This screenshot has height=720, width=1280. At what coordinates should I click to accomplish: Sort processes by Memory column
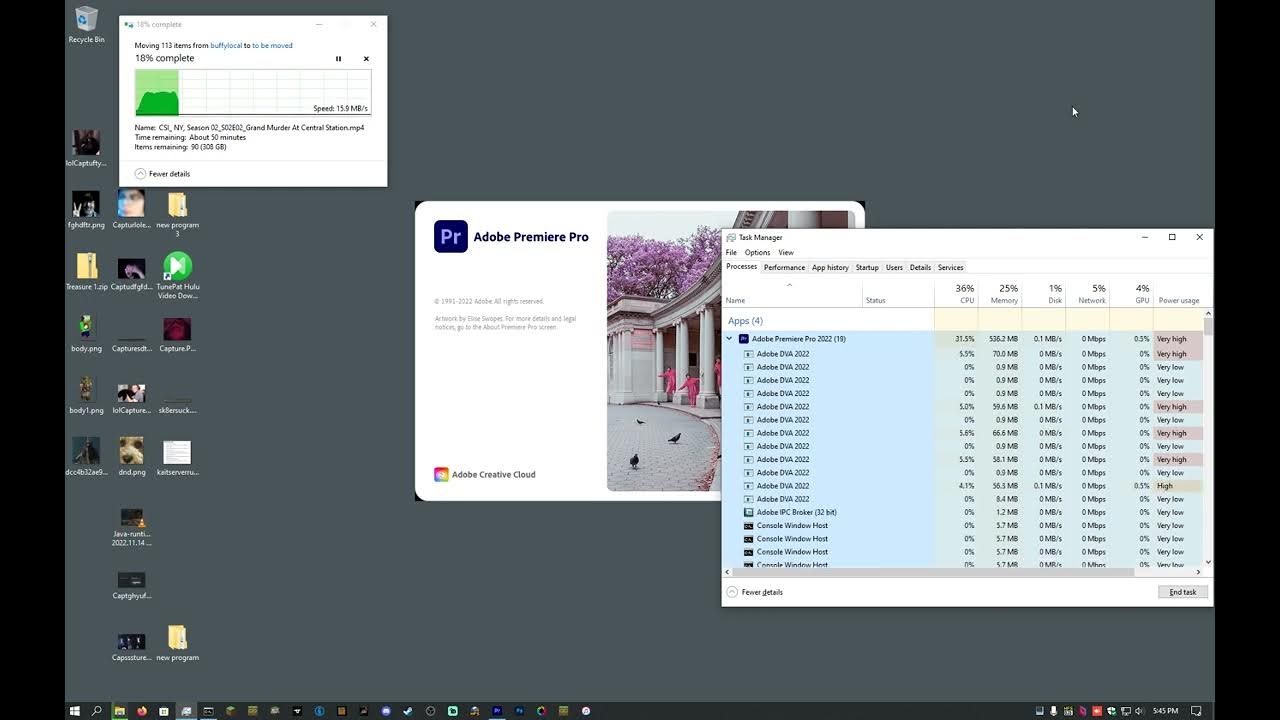point(1000,293)
